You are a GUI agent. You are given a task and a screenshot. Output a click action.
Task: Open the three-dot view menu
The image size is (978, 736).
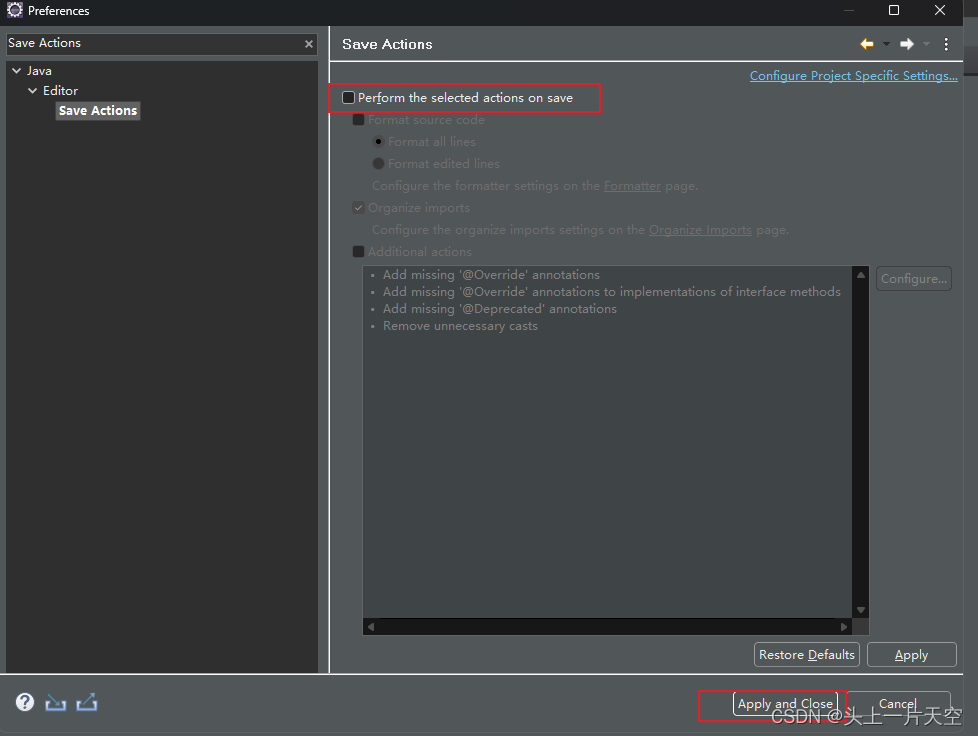pyautogui.click(x=946, y=44)
